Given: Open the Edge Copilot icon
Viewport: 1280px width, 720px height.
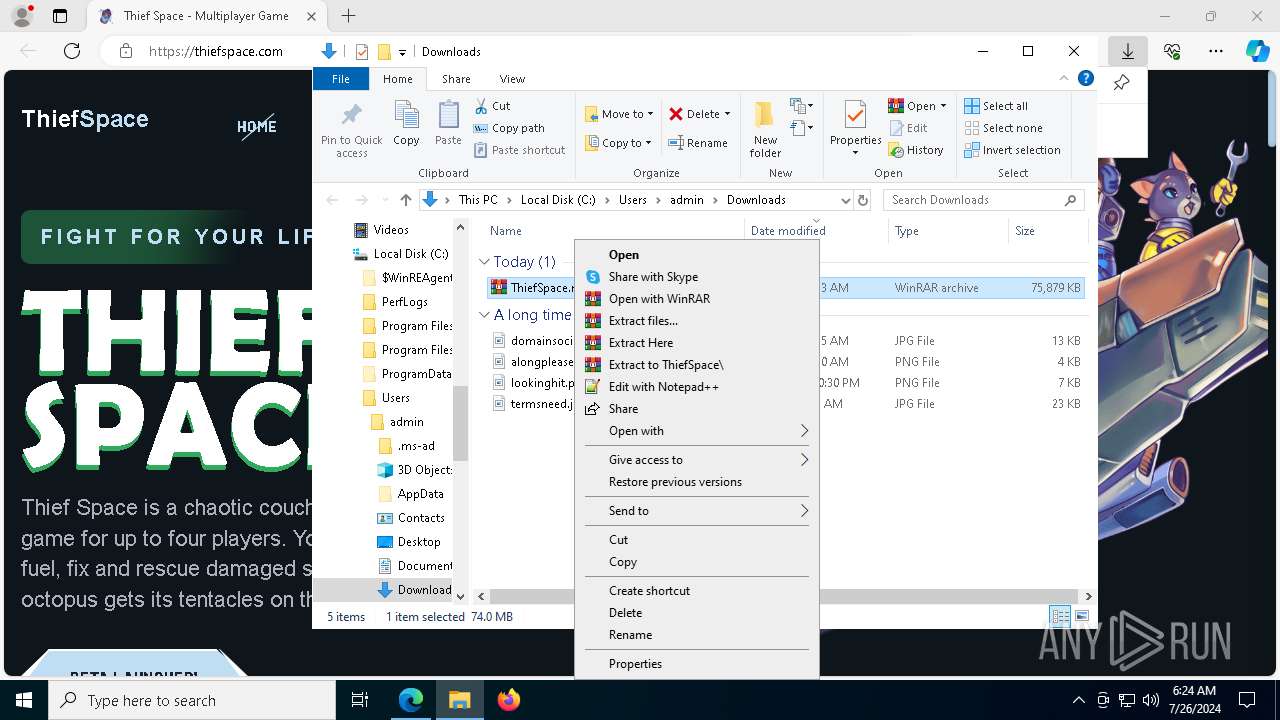Looking at the screenshot, I should [1257, 51].
